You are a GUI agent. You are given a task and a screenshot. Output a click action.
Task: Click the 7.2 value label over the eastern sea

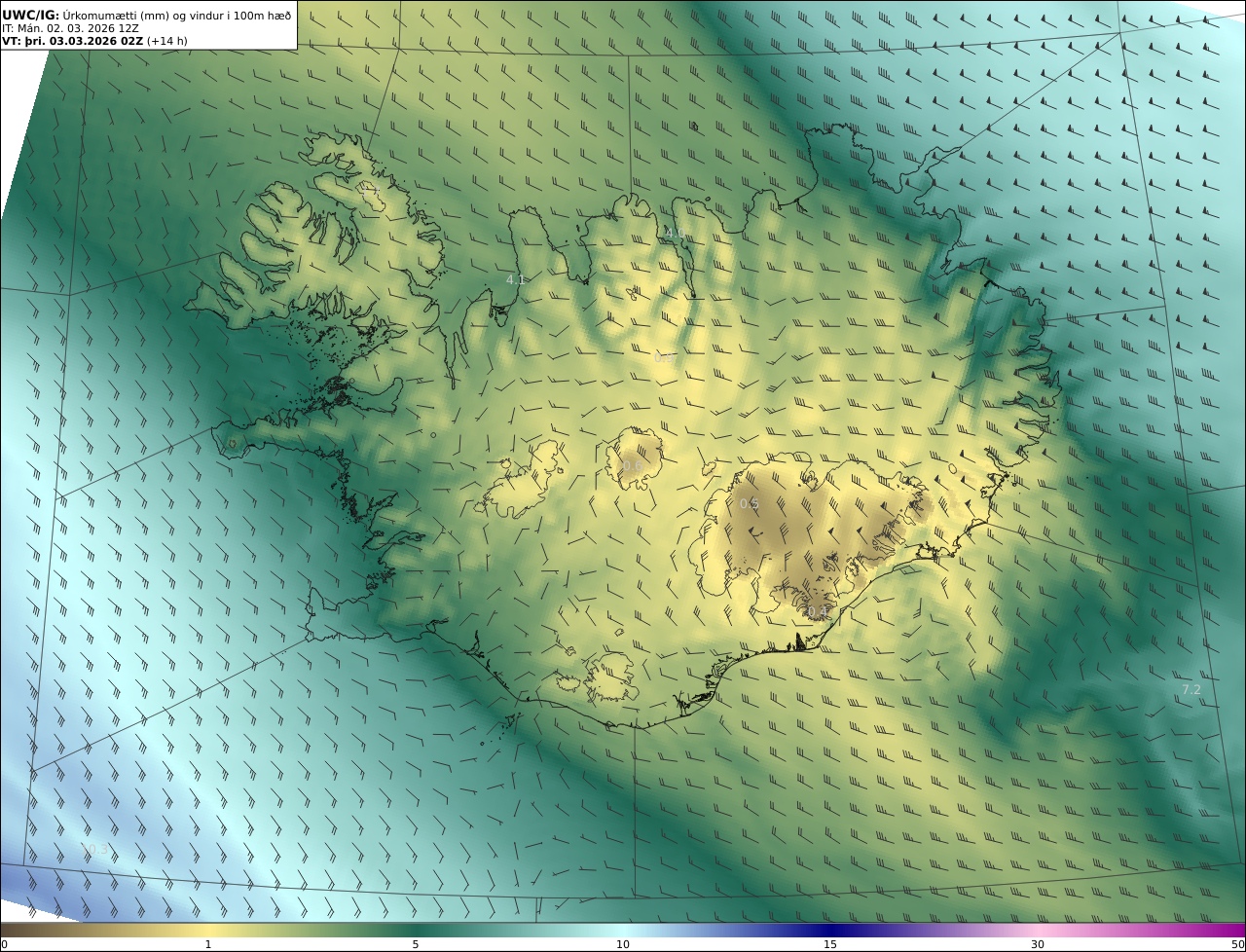(x=1191, y=690)
